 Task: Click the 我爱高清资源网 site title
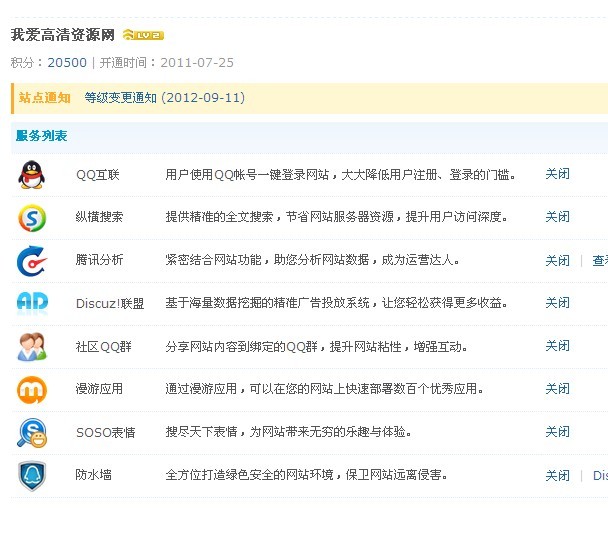pyautogui.click(x=62, y=35)
